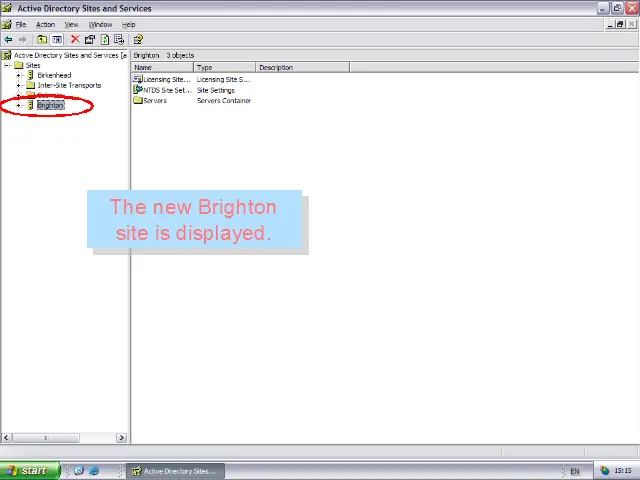Open Internet Explorer from quick launch
The height and width of the screenshot is (480, 640).
coord(94,471)
